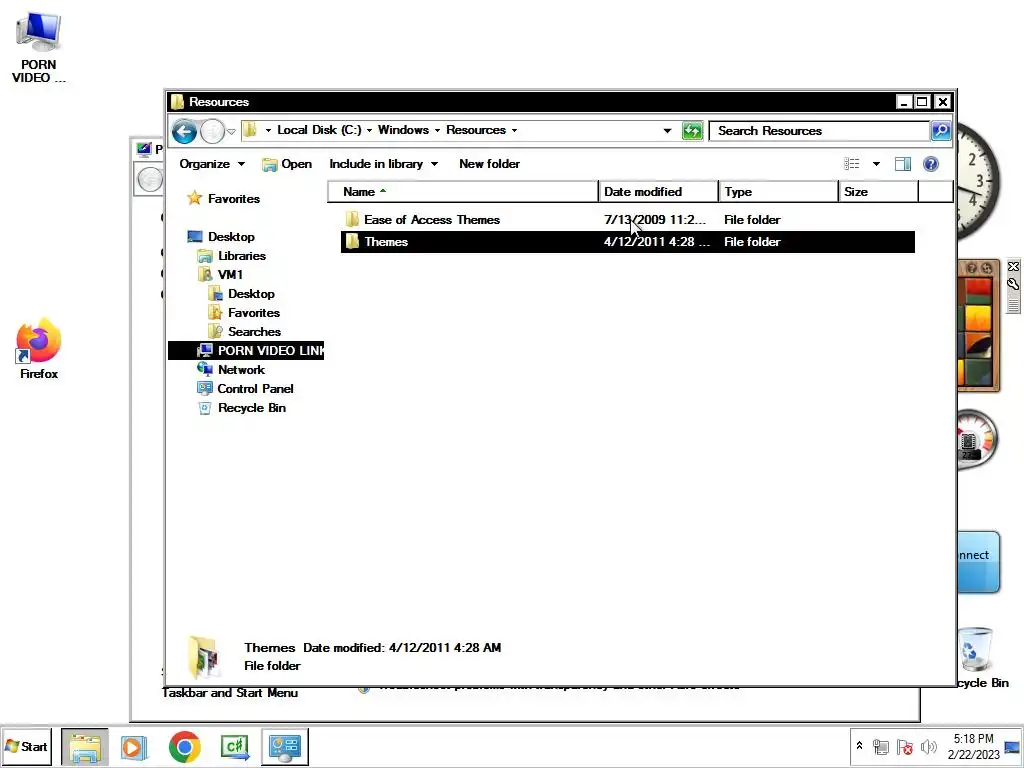Select Windows in the address breadcrumb
This screenshot has height=768, width=1024.
[403, 130]
